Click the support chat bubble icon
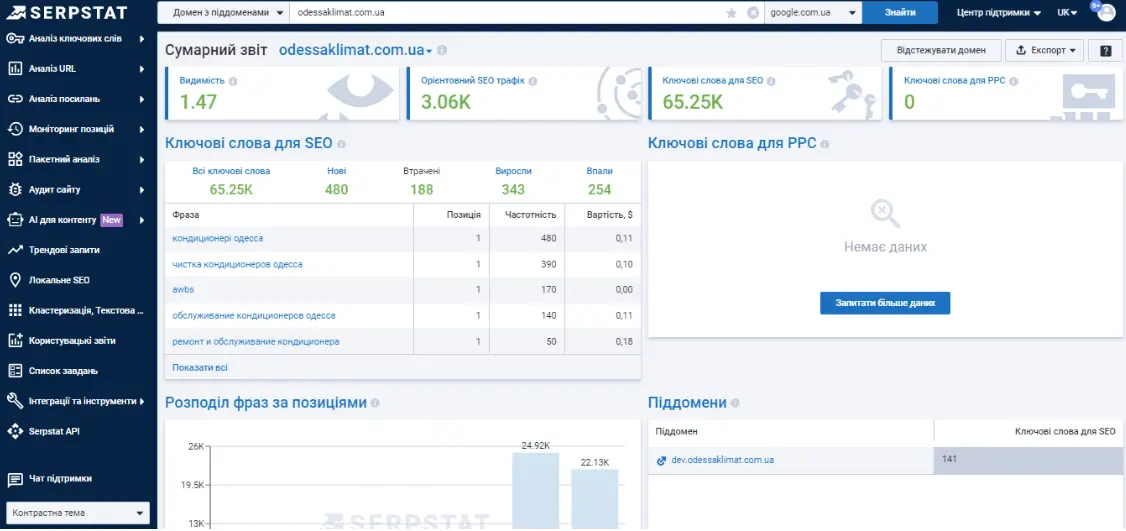The height and width of the screenshot is (531, 1126). [15, 479]
